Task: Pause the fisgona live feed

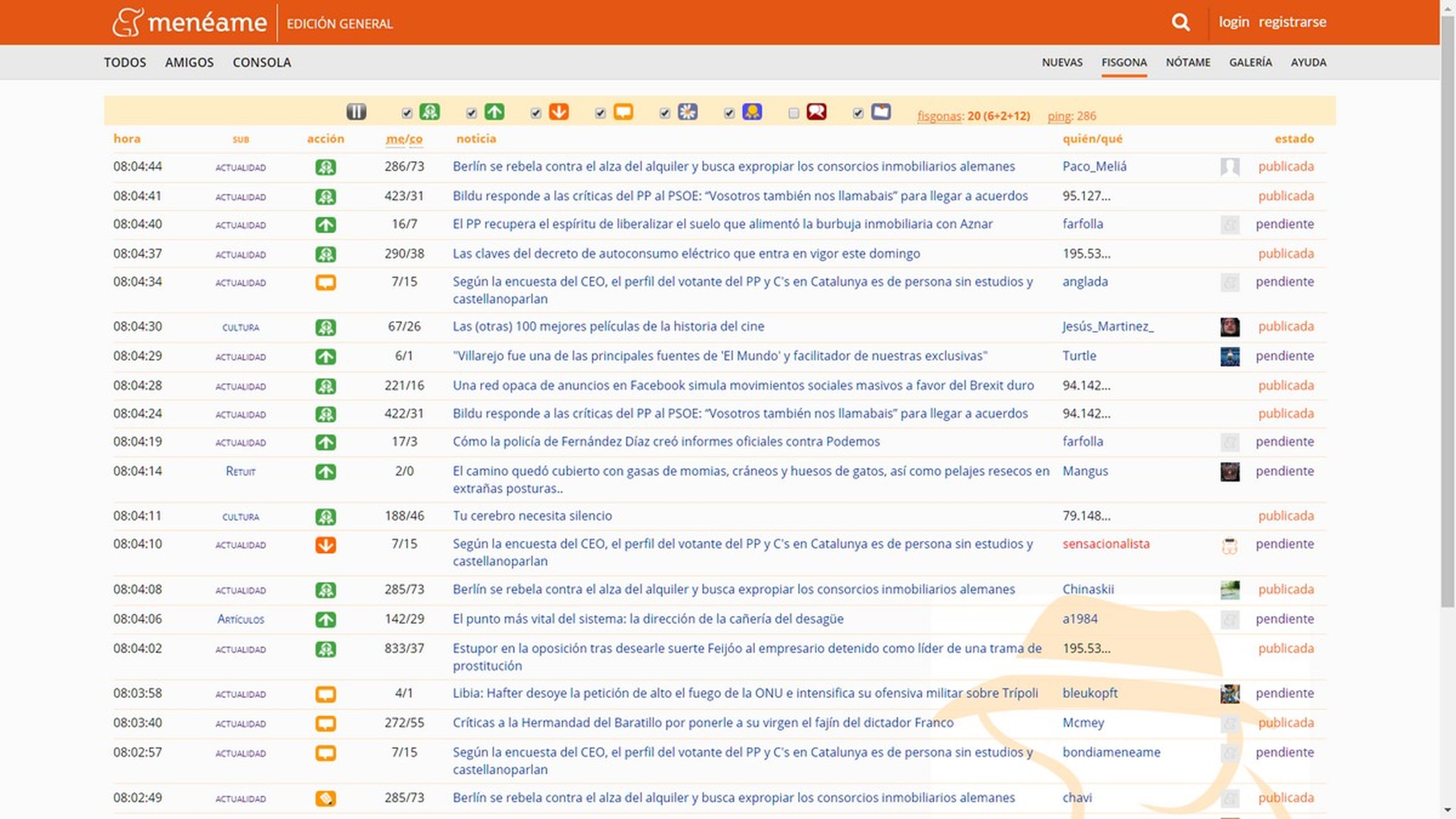Action: click(356, 112)
